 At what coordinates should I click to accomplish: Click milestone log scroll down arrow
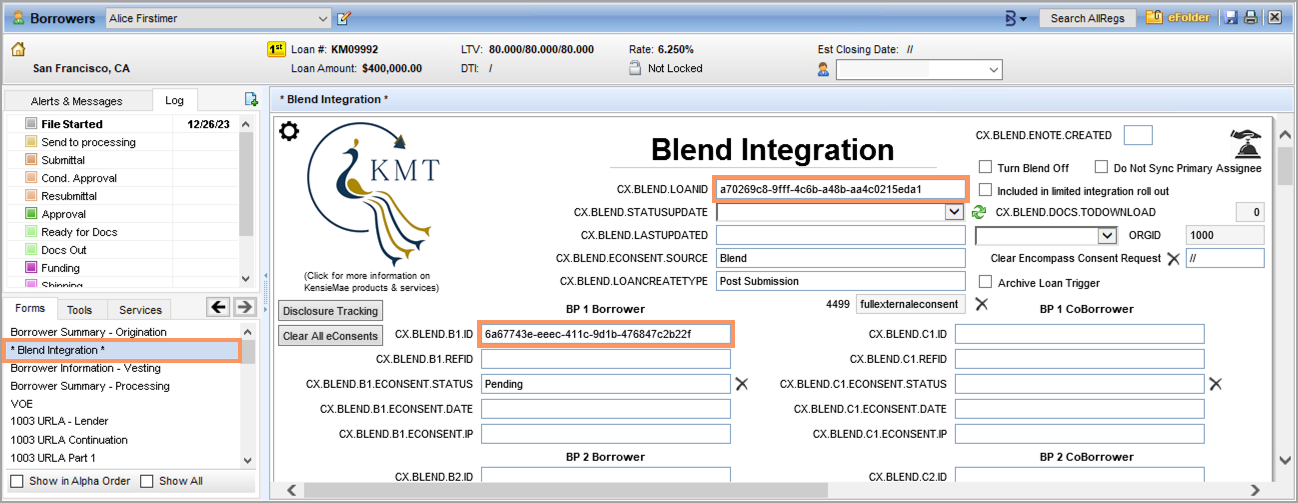pyautogui.click(x=247, y=279)
